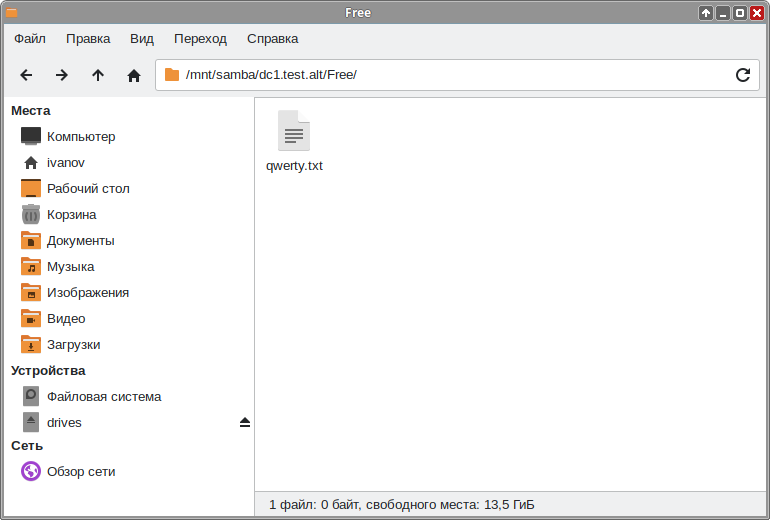770x520 pixels.
Task: Open the Файл menu
Action: (30, 39)
